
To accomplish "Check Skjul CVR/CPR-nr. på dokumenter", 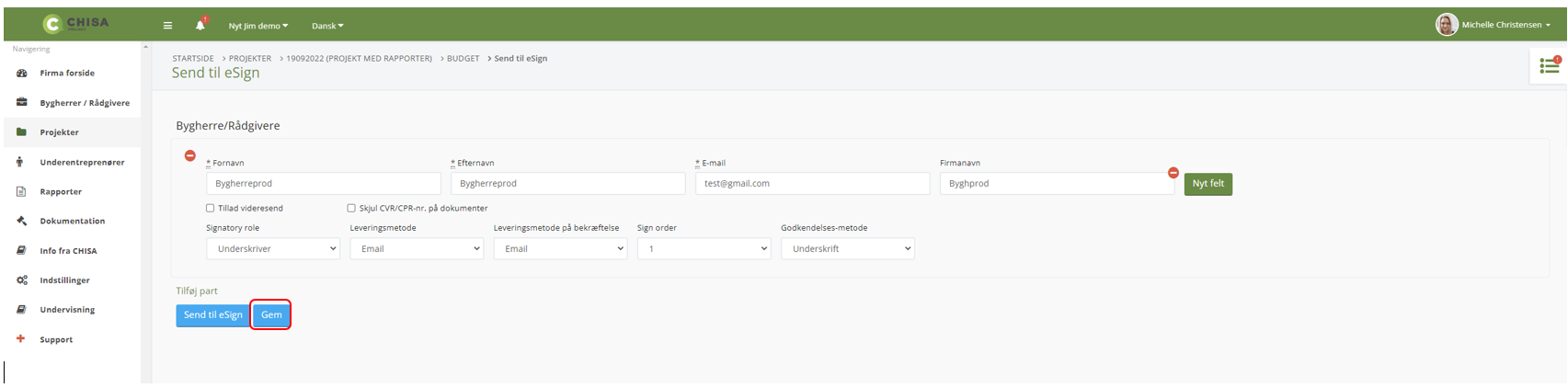I will coord(351,209).
